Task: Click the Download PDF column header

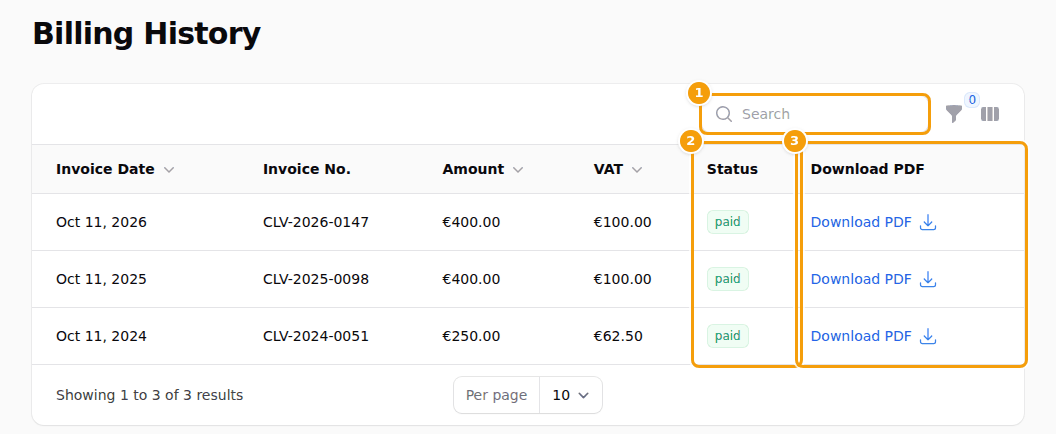Action: click(x=867, y=169)
